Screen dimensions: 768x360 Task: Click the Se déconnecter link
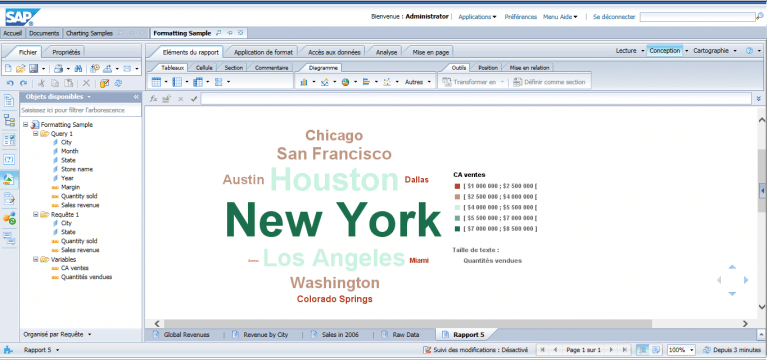[x=614, y=17]
